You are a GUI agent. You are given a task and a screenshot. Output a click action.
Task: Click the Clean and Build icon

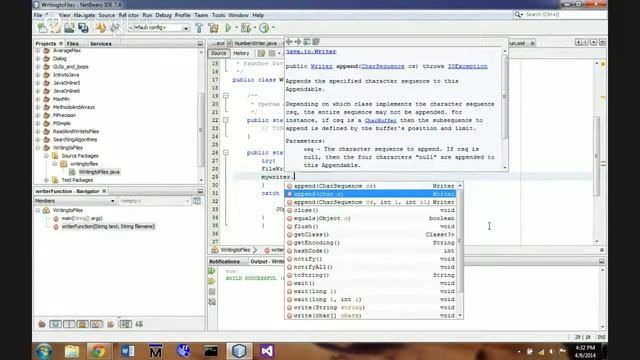tap(213, 28)
